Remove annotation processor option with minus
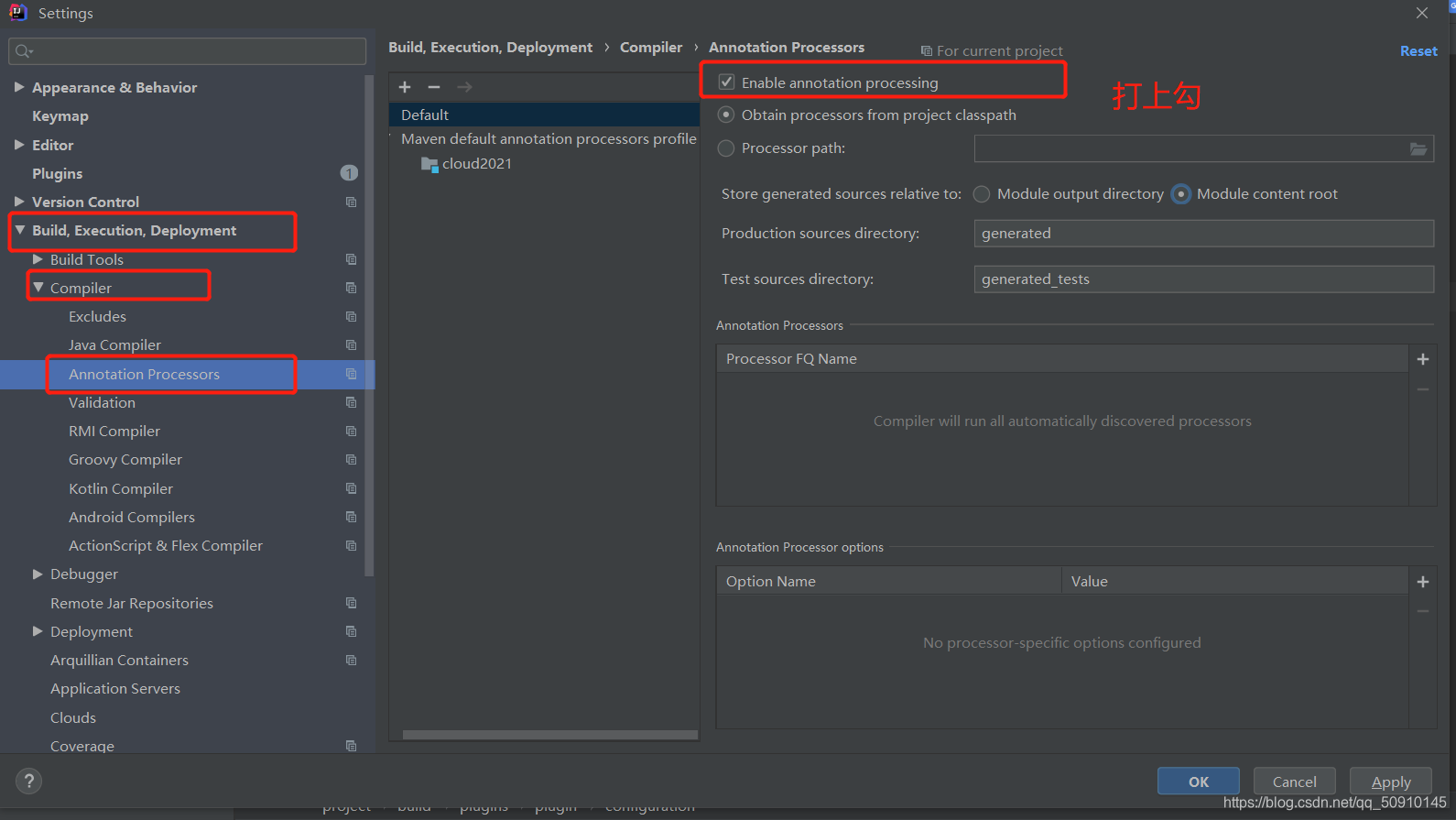The image size is (1456, 820). (1423, 611)
